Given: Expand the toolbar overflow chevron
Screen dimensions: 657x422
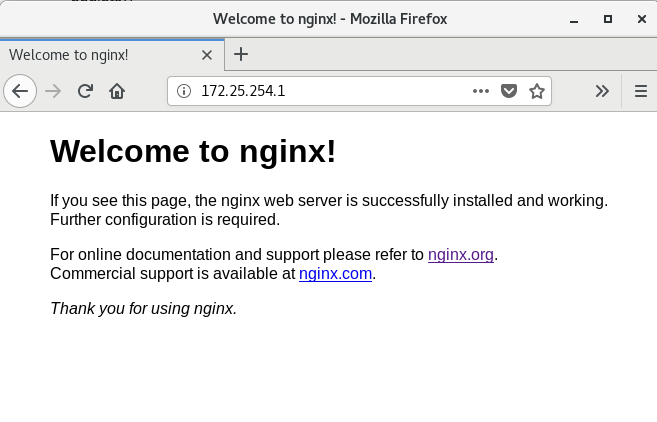Looking at the screenshot, I should [x=602, y=91].
